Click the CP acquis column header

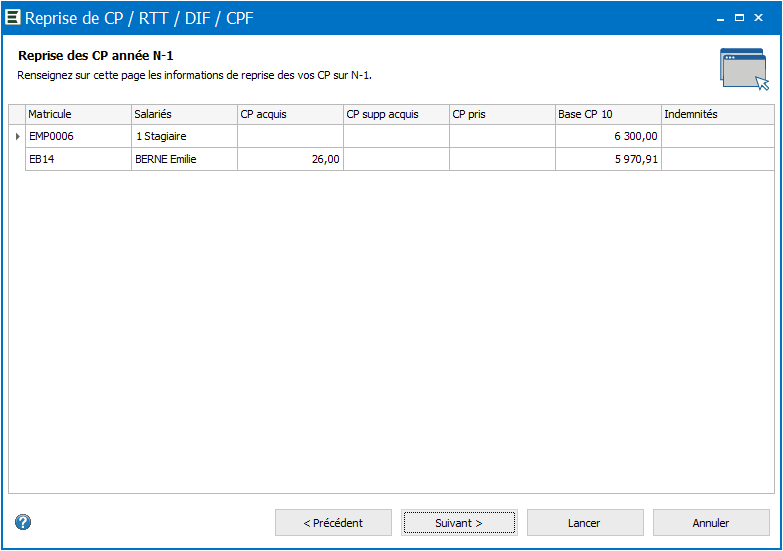point(290,114)
